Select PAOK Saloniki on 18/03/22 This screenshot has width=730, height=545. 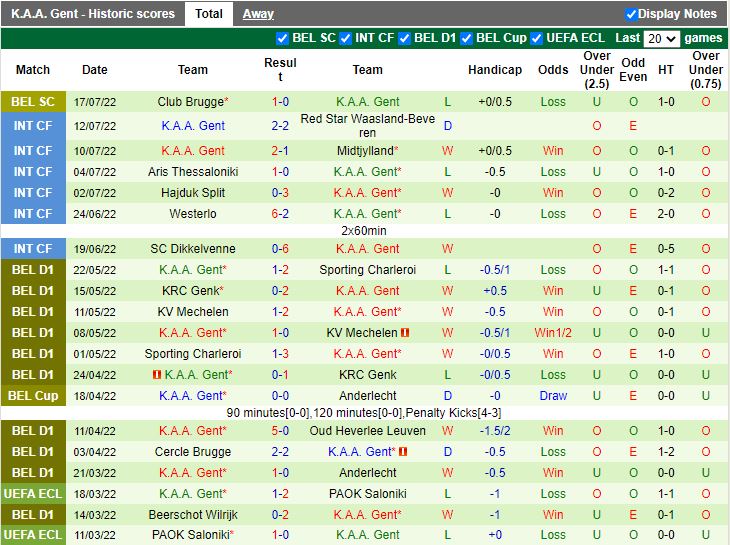[x=367, y=494]
